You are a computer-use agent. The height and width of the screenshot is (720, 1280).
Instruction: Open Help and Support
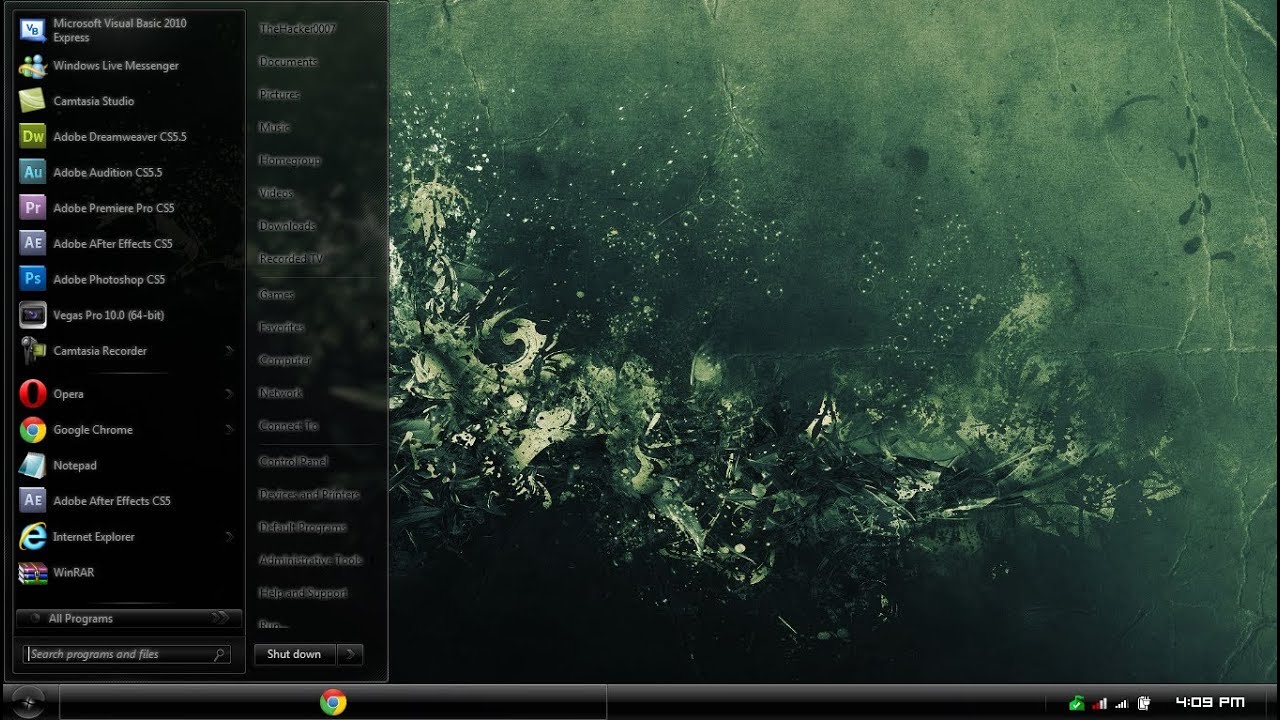pos(302,593)
